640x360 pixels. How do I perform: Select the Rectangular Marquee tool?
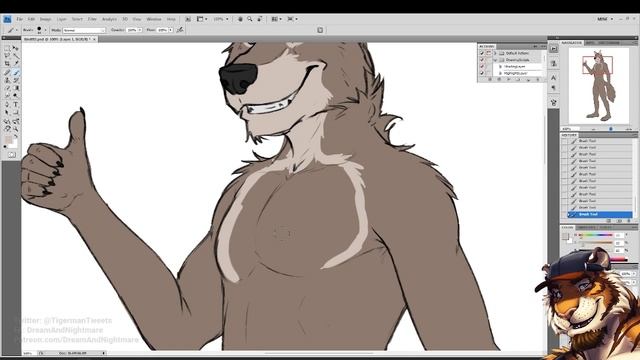coord(7,48)
